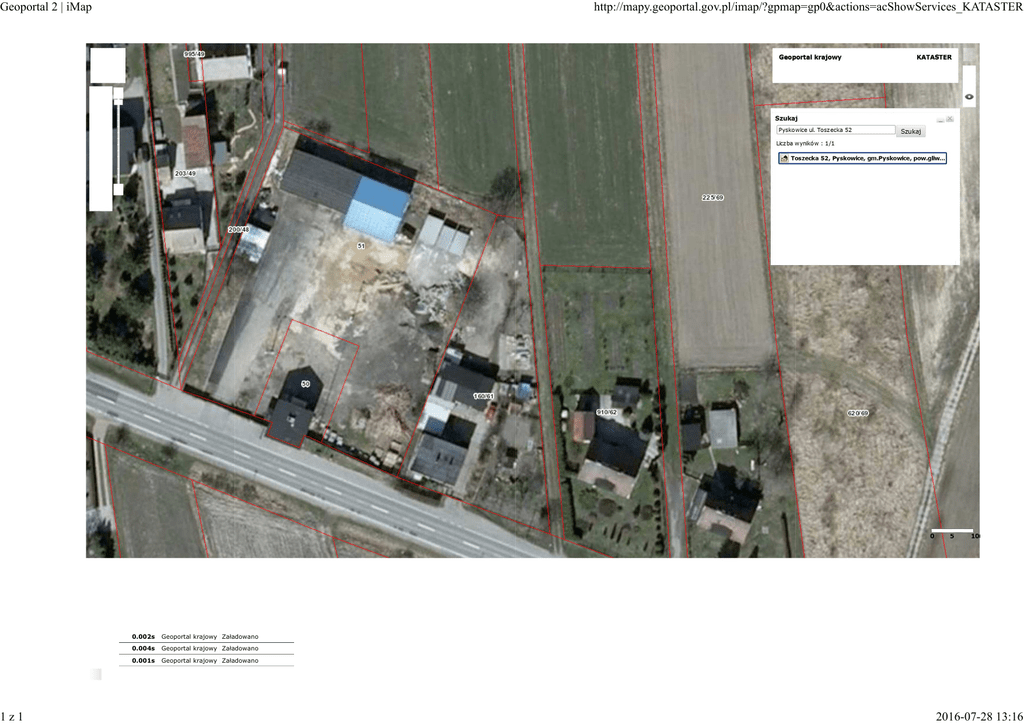Click parcel label 51 on map
This screenshot has height=724, width=1024.
click(x=361, y=245)
